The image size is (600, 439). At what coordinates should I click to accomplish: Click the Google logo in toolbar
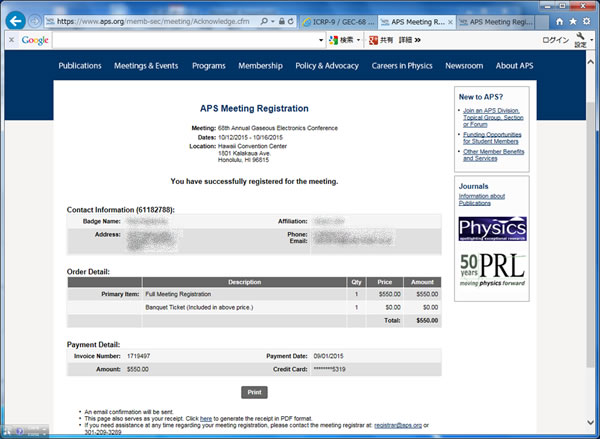tap(35, 40)
